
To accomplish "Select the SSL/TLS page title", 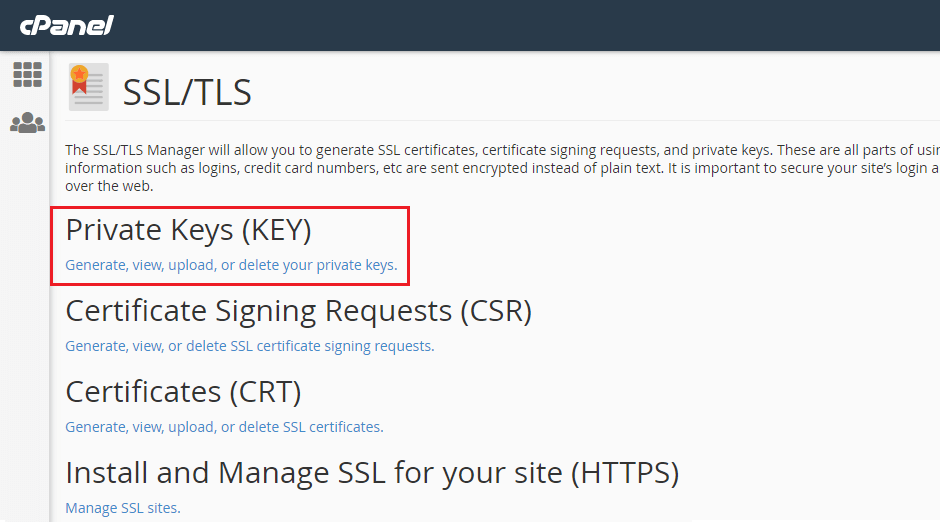I will (x=187, y=92).
